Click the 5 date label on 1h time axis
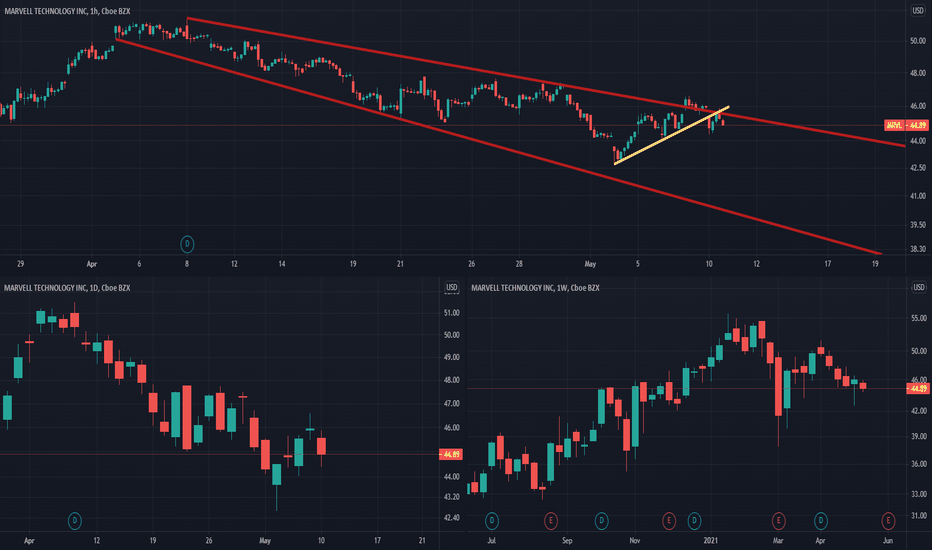This screenshot has width=932, height=550. coord(638,263)
